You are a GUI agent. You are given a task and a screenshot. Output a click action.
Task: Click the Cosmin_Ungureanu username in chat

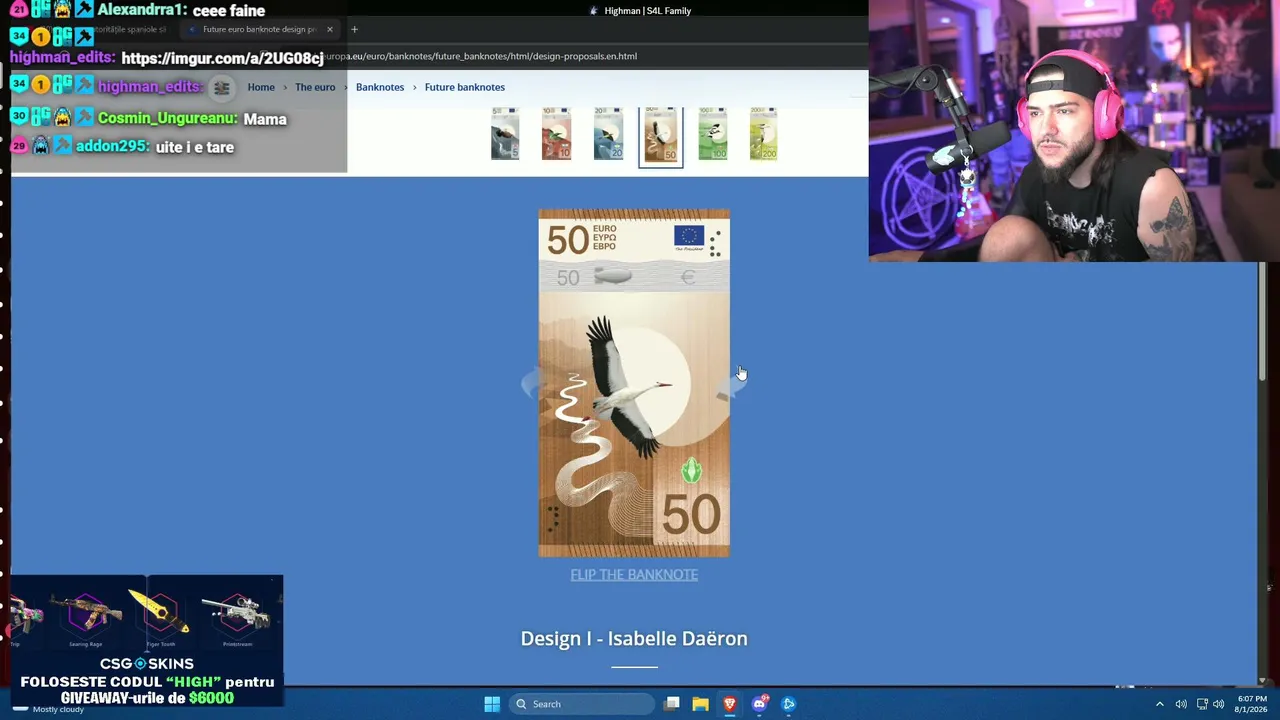(x=167, y=118)
